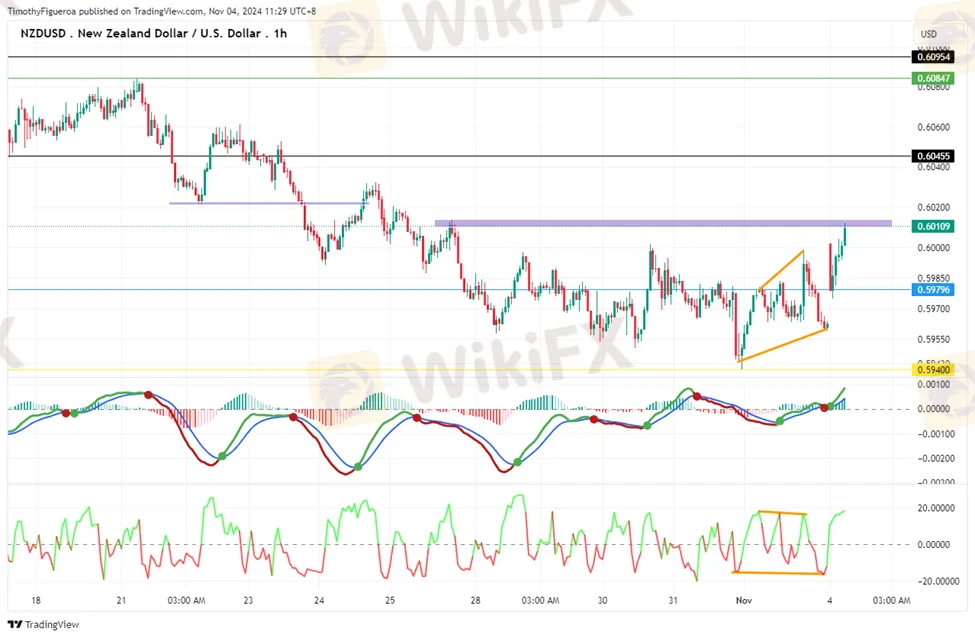Click the NZDUSD chart title
975x638 pixels.
(x=154, y=34)
